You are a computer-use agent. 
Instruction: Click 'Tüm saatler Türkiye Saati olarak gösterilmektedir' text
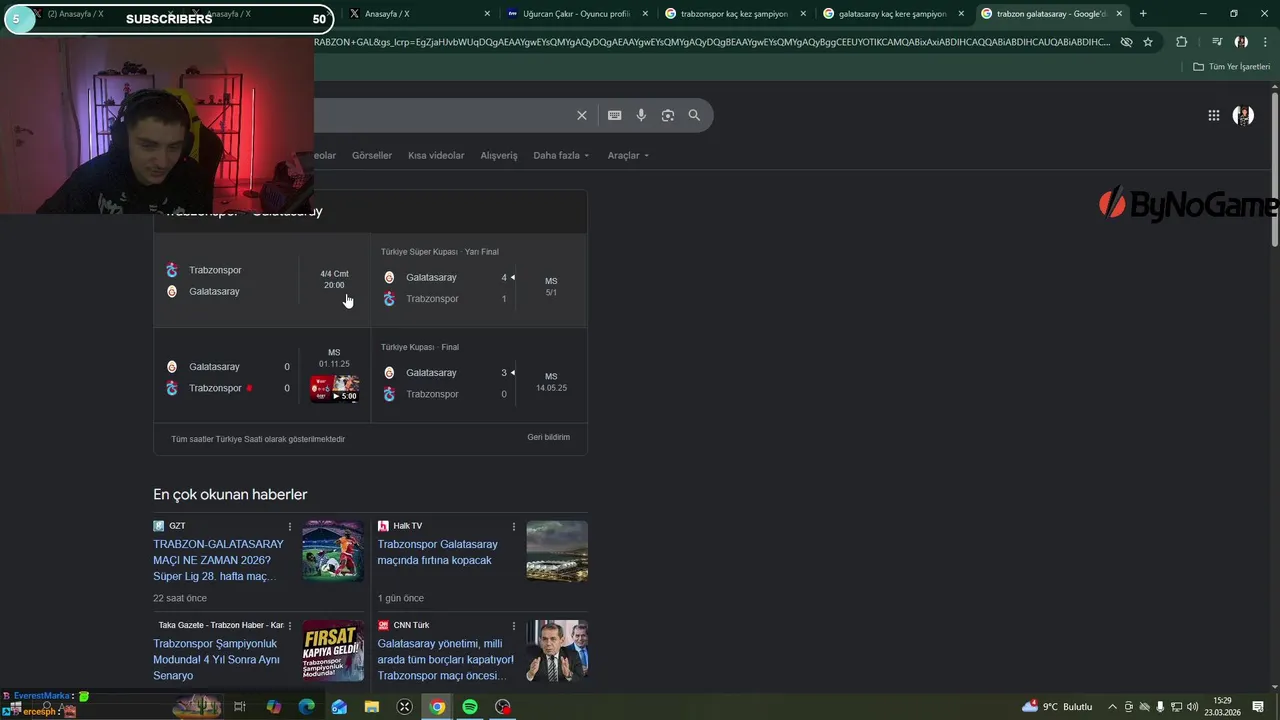(x=258, y=439)
